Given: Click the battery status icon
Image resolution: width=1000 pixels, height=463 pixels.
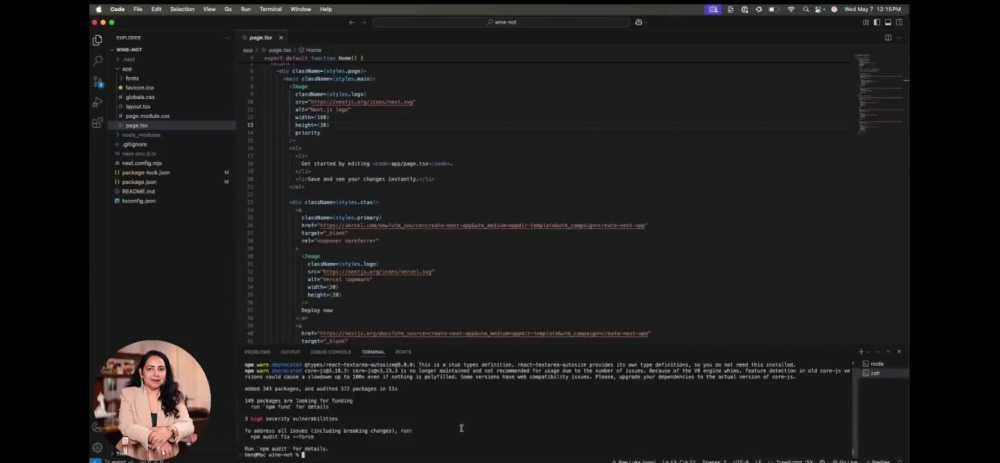Looking at the screenshot, I should coord(774,9).
